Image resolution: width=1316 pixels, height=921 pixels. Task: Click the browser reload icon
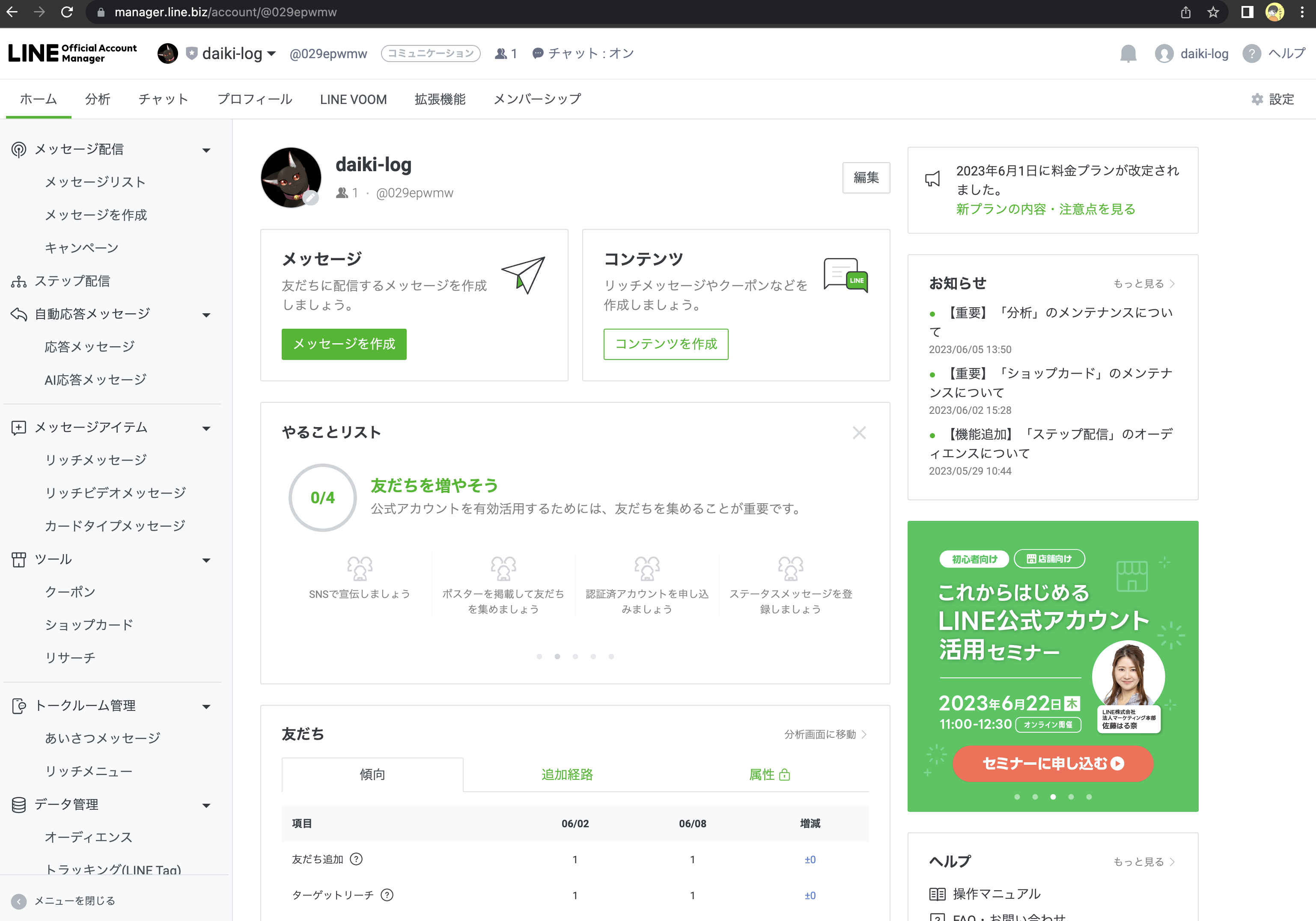tap(67, 12)
